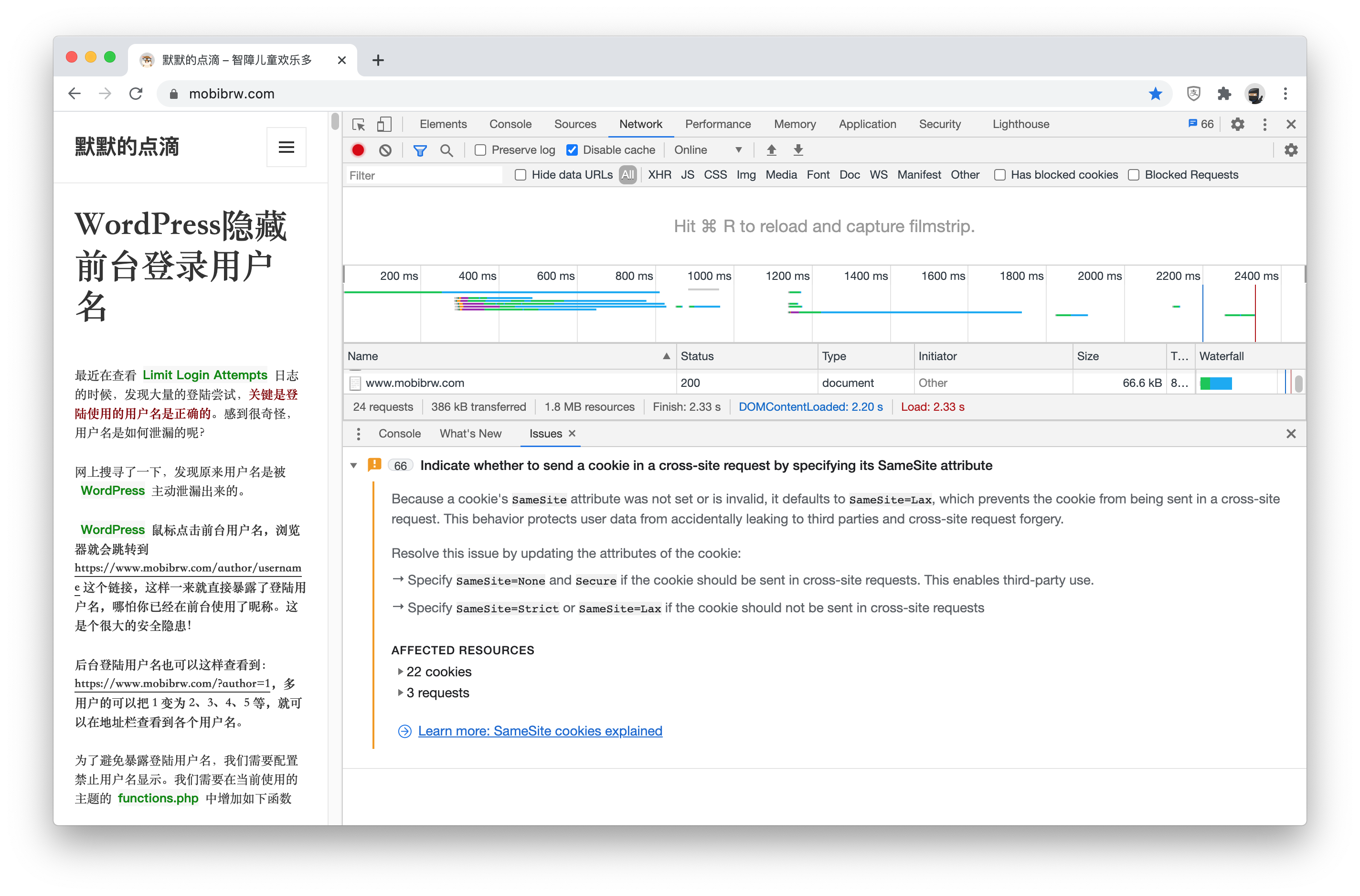Open the What's New drawer tab
This screenshot has height=896, width=1360.
[x=470, y=434]
